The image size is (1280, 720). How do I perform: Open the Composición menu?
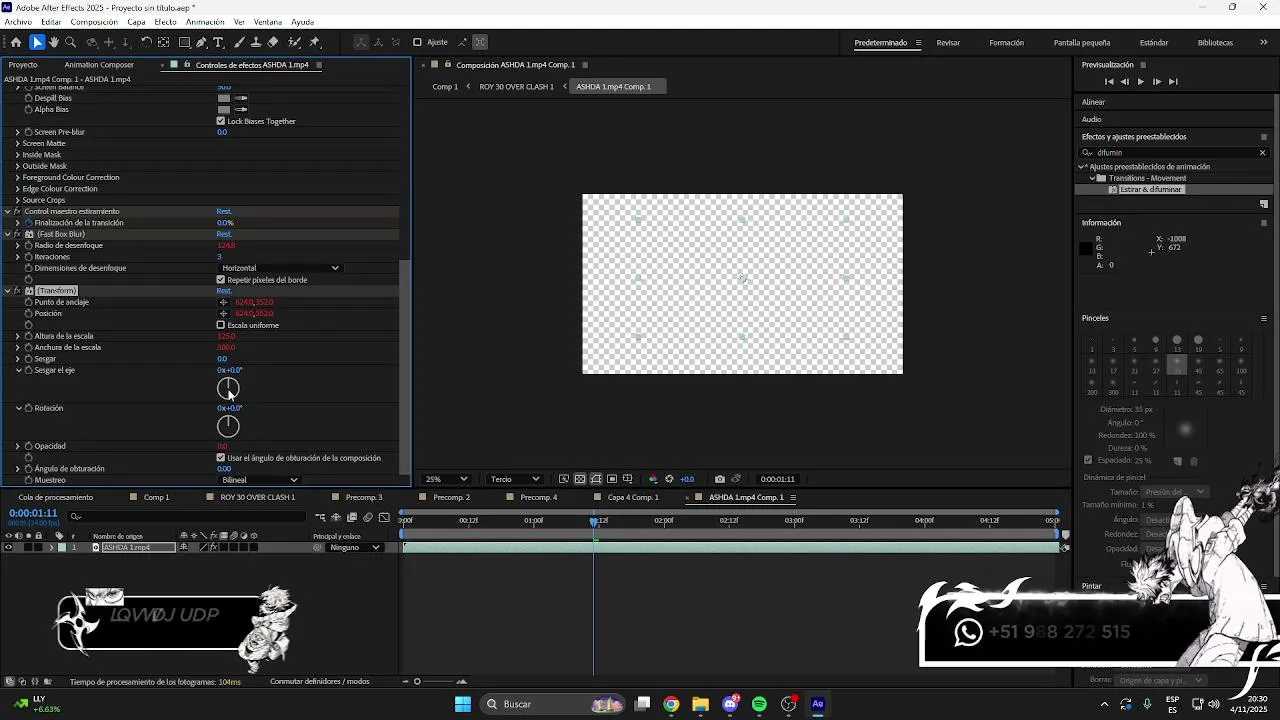click(94, 22)
